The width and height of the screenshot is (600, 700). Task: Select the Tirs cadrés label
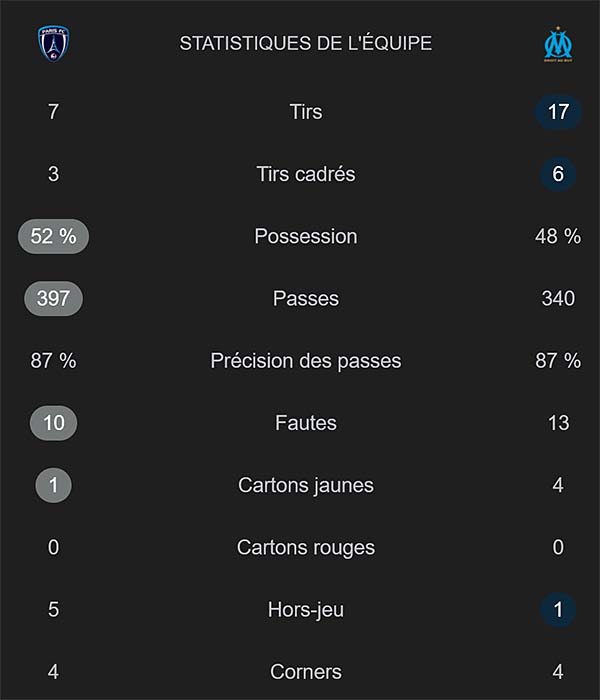306,174
